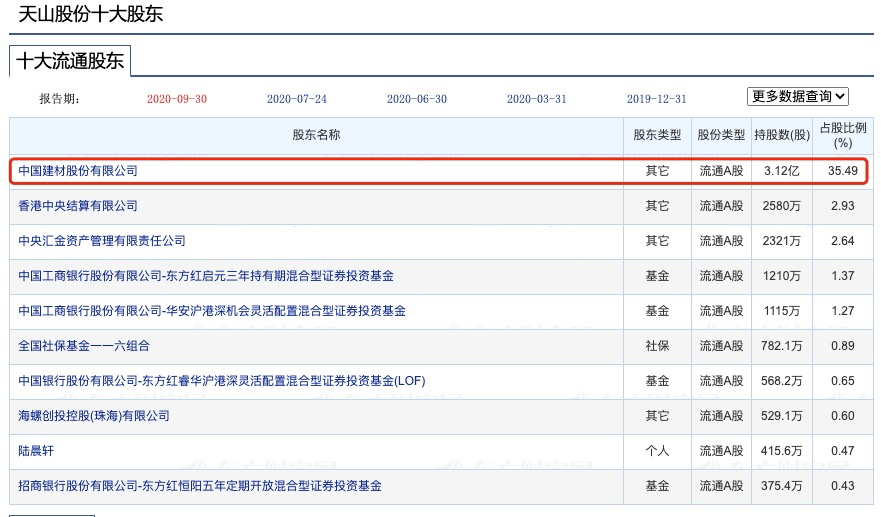Open the 更多数据查询 dropdown
Image resolution: width=881 pixels, height=517 pixels.
[797, 97]
